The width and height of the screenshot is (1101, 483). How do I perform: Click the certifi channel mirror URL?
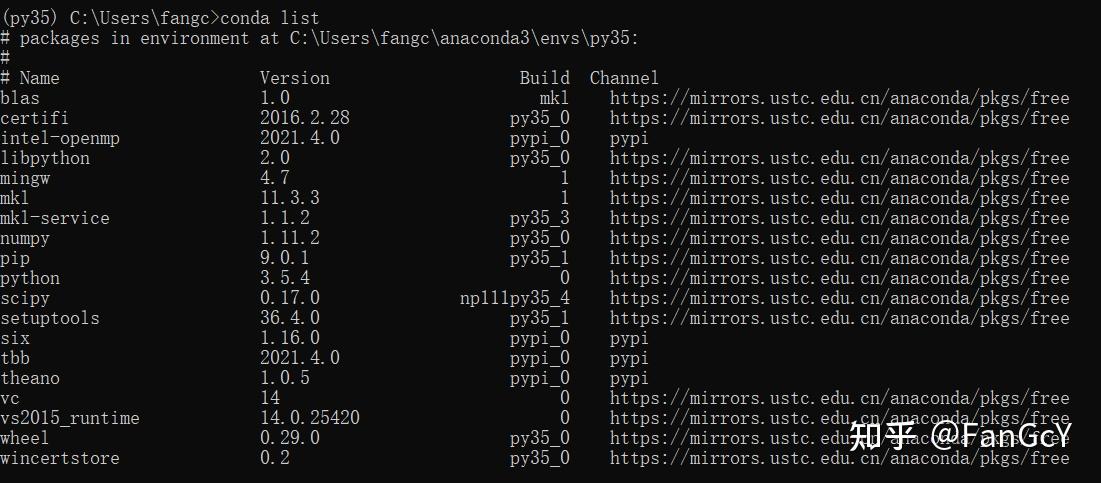(839, 118)
